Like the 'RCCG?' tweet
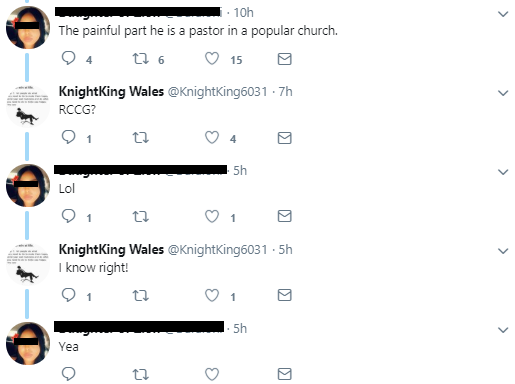 [212, 137]
